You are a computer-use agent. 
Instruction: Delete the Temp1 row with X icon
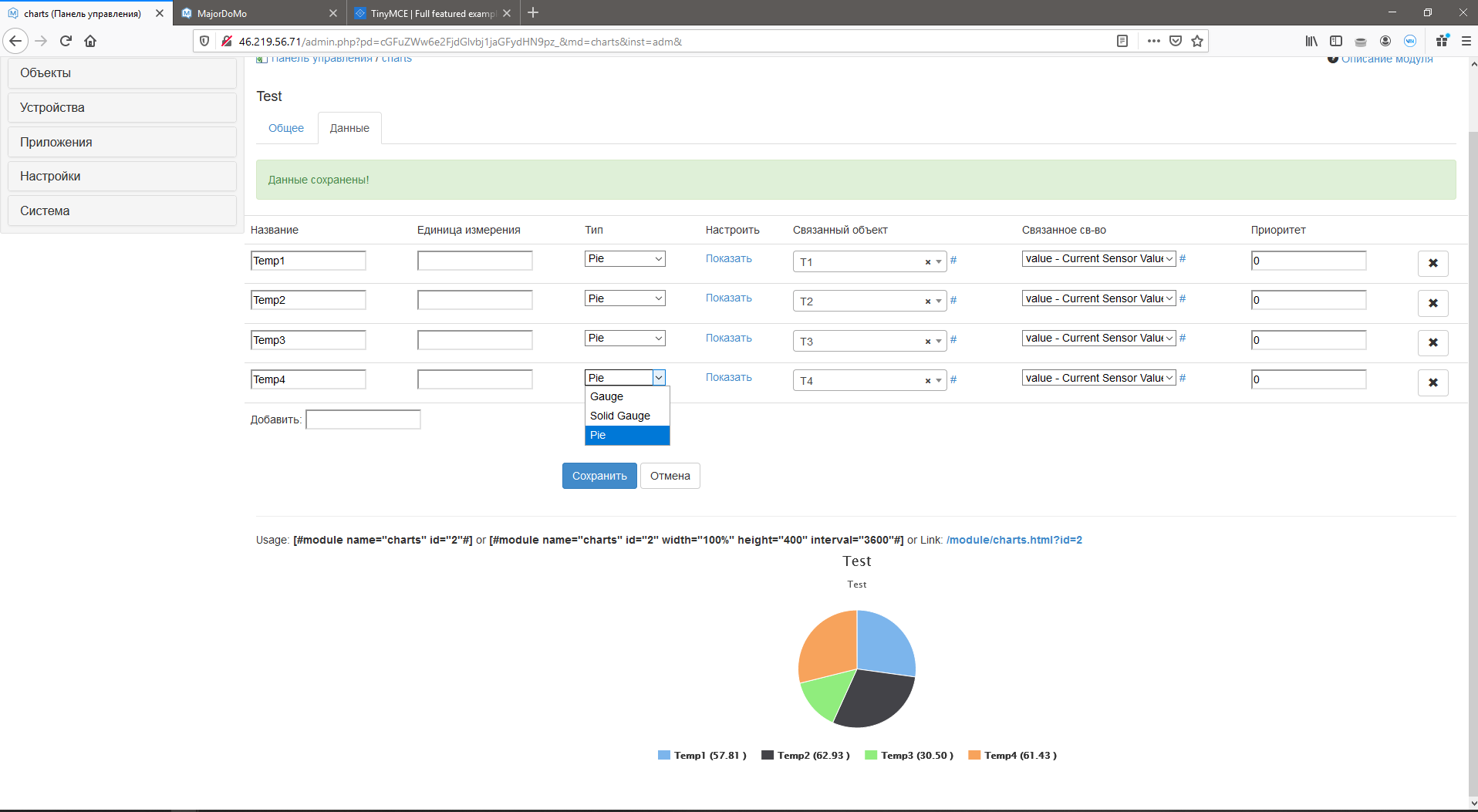[x=1432, y=263]
